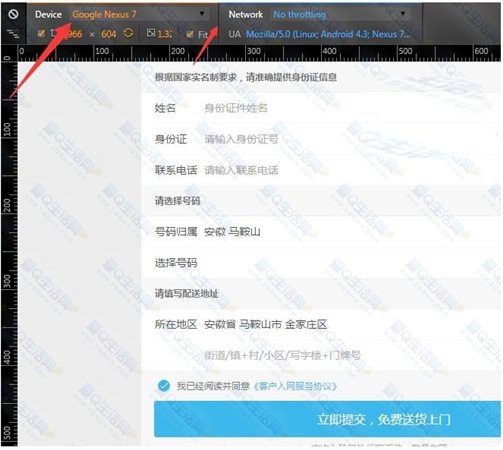Screen dimensions: 503x450
Task: Edit the screen height value 604
Action: pyautogui.click(x=109, y=34)
